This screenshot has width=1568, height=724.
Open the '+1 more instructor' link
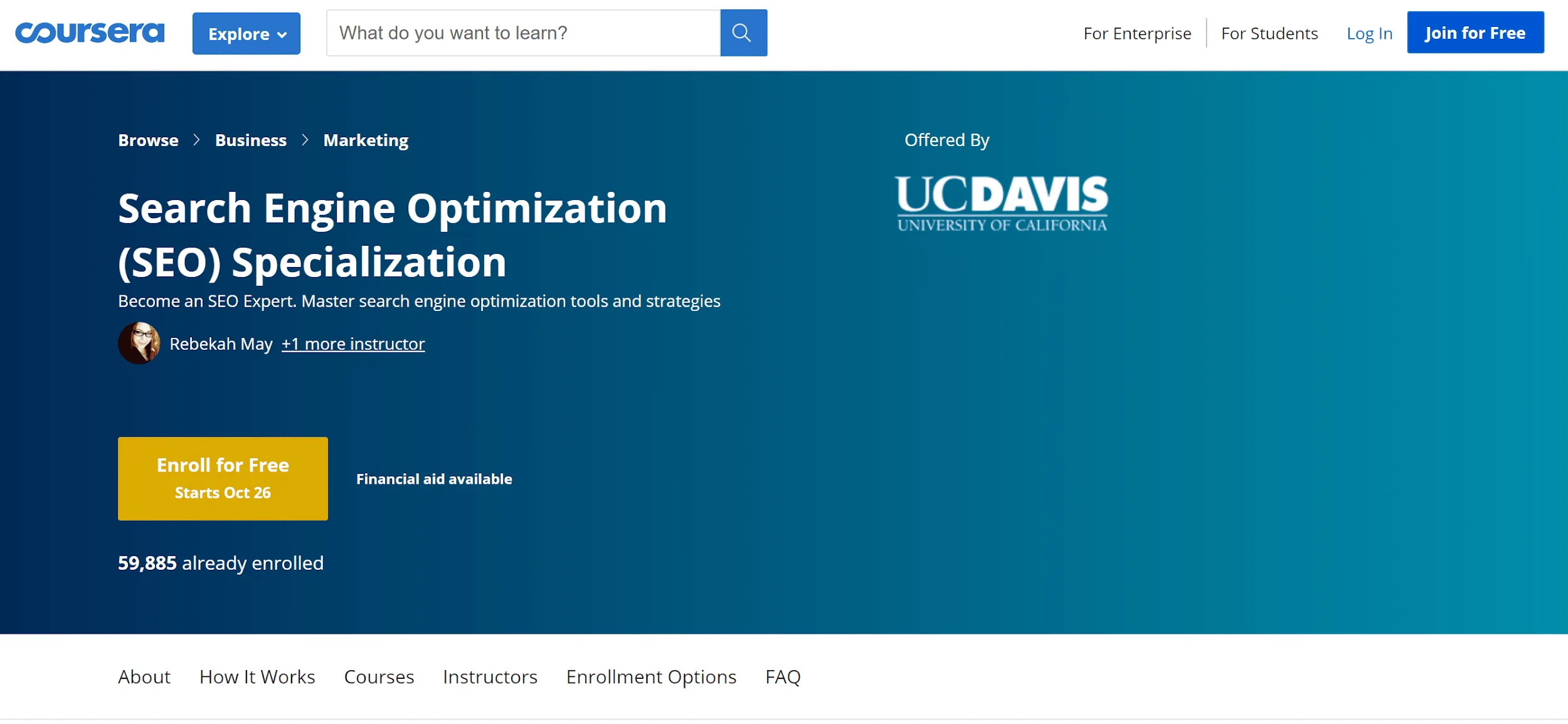click(x=353, y=344)
